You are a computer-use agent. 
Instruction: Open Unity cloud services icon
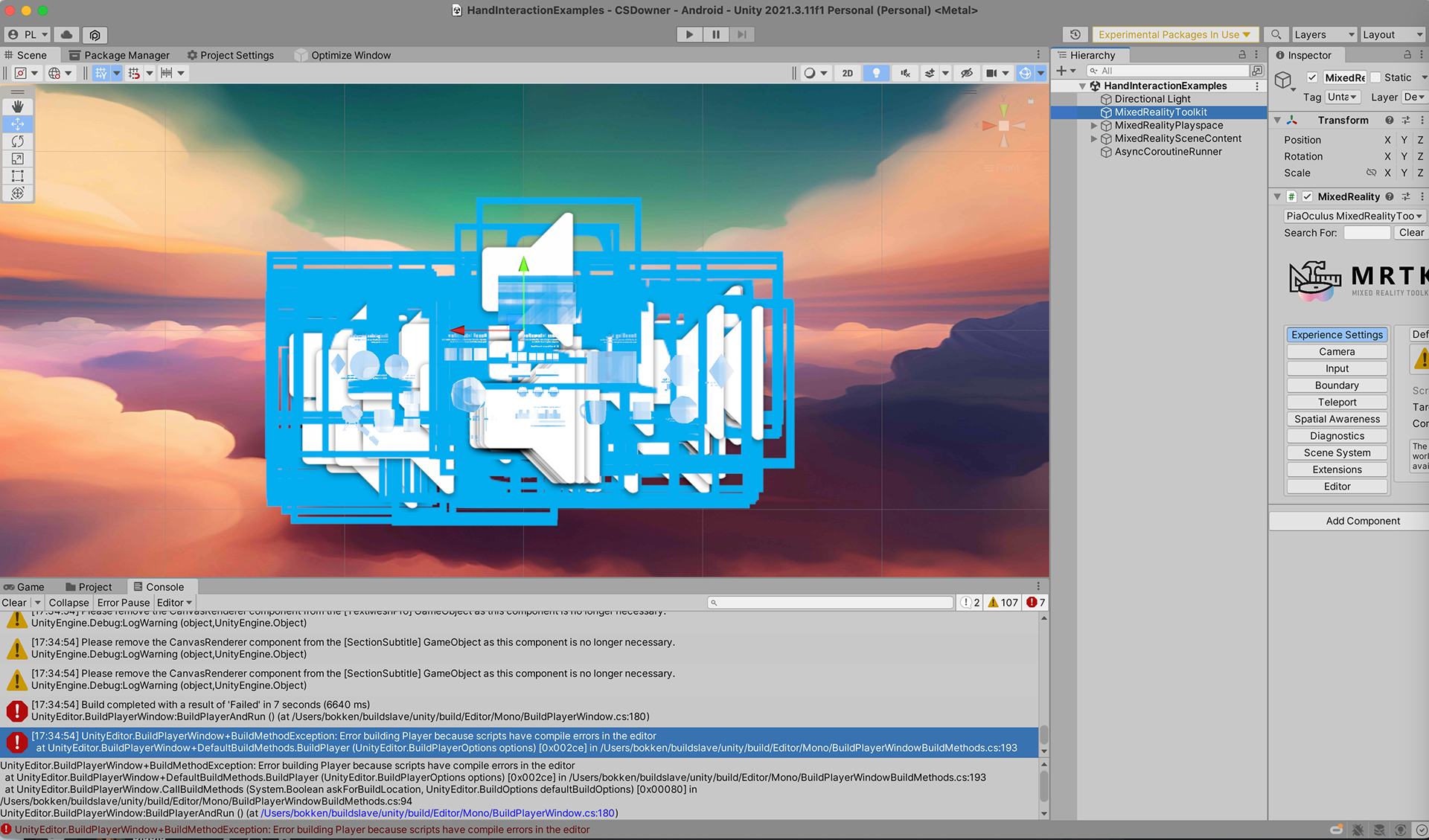coord(66,34)
